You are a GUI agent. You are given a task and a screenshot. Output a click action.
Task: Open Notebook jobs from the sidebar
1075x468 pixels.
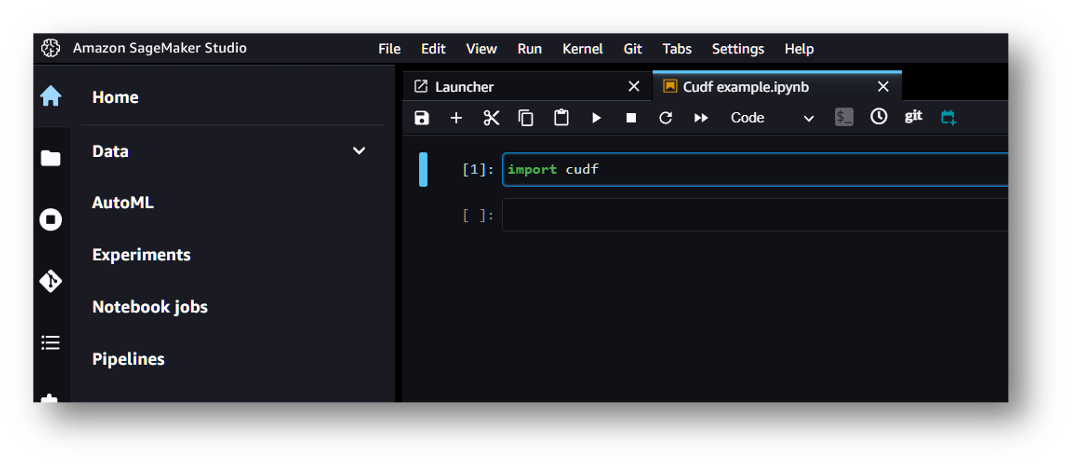pyautogui.click(x=149, y=307)
